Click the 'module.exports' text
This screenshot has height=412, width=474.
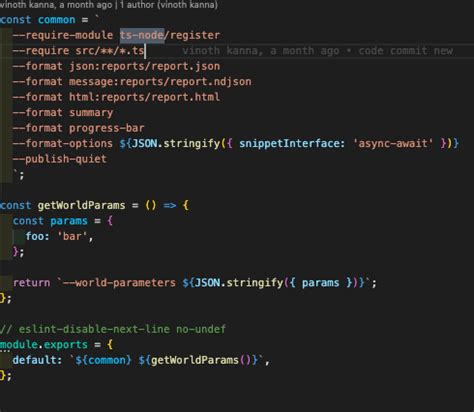click(44, 344)
